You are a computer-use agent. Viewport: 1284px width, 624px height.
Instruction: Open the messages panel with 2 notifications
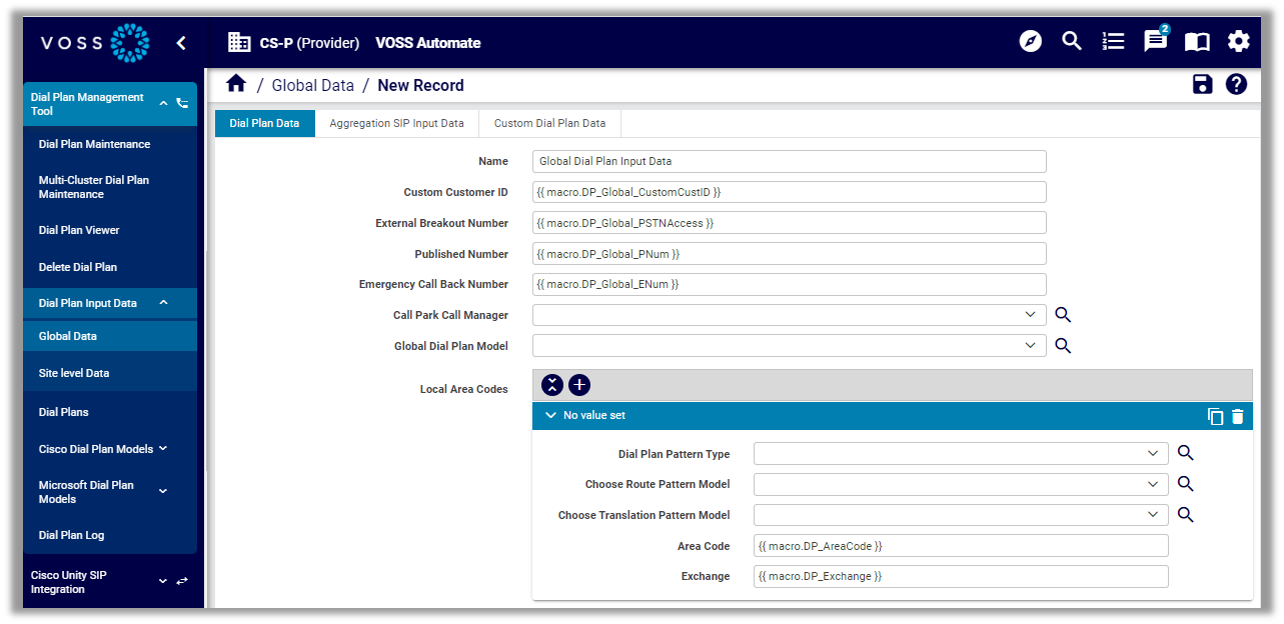coord(1155,42)
